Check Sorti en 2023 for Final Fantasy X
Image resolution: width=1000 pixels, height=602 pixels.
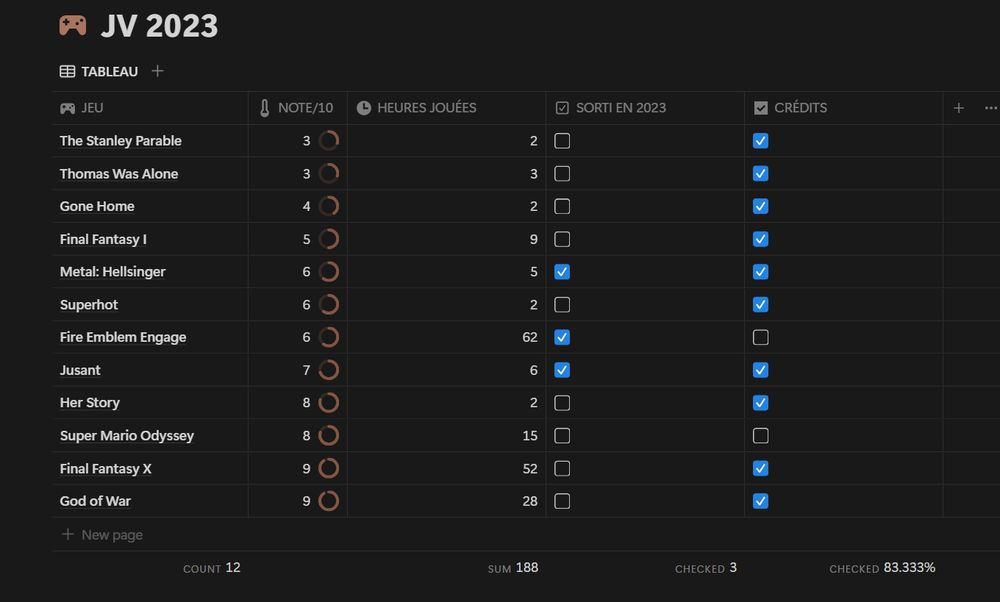tap(562, 468)
